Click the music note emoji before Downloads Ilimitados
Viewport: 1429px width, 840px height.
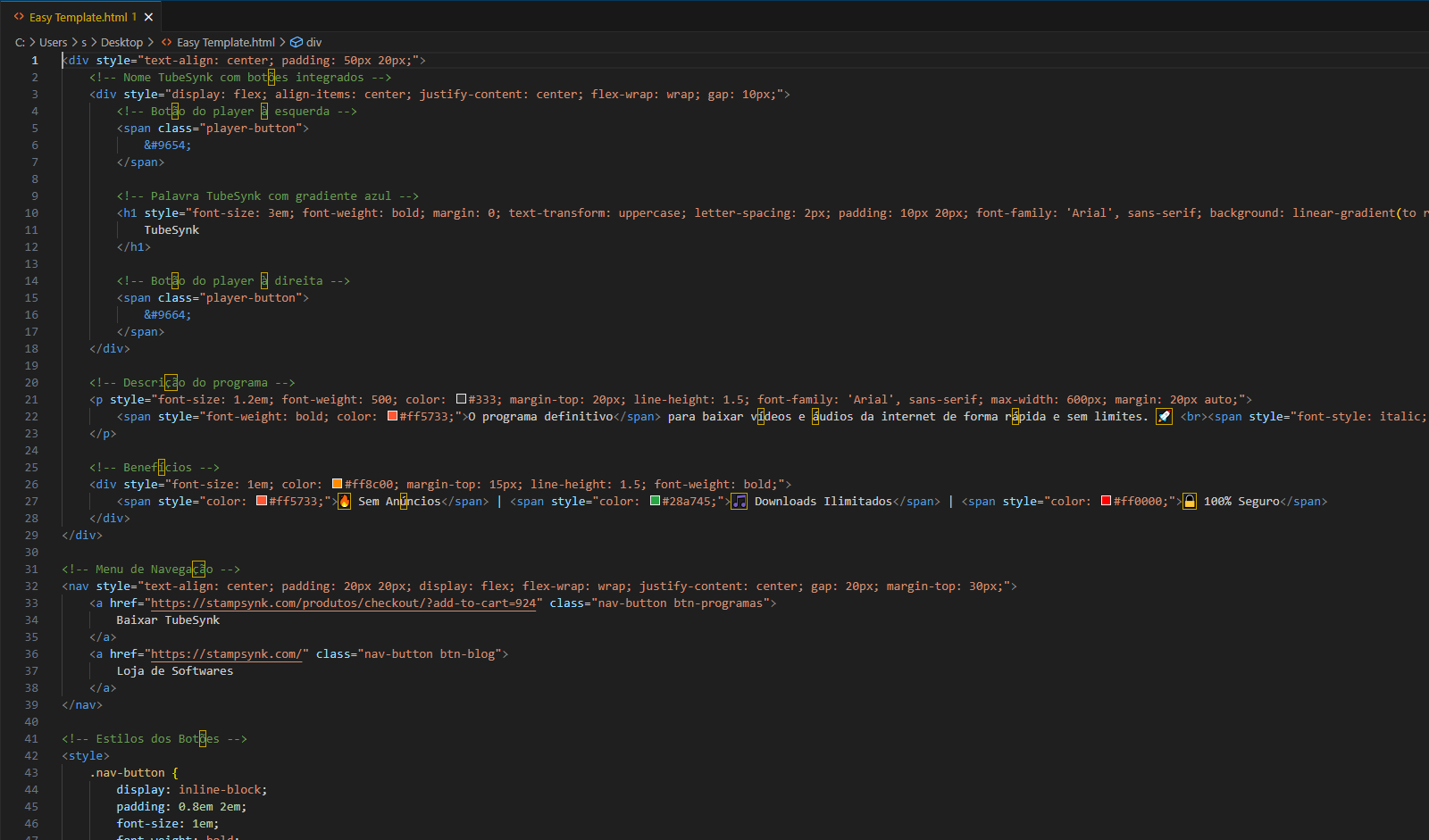[740, 502]
